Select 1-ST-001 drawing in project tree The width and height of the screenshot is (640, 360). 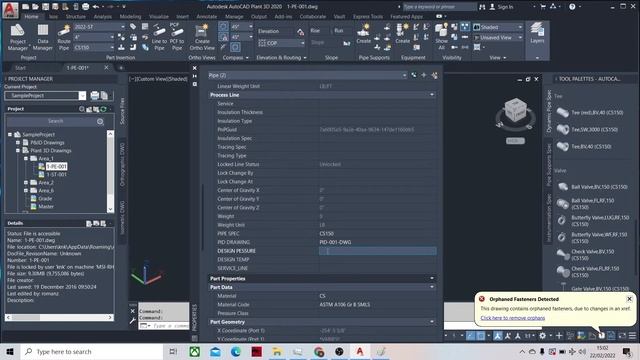[56, 174]
